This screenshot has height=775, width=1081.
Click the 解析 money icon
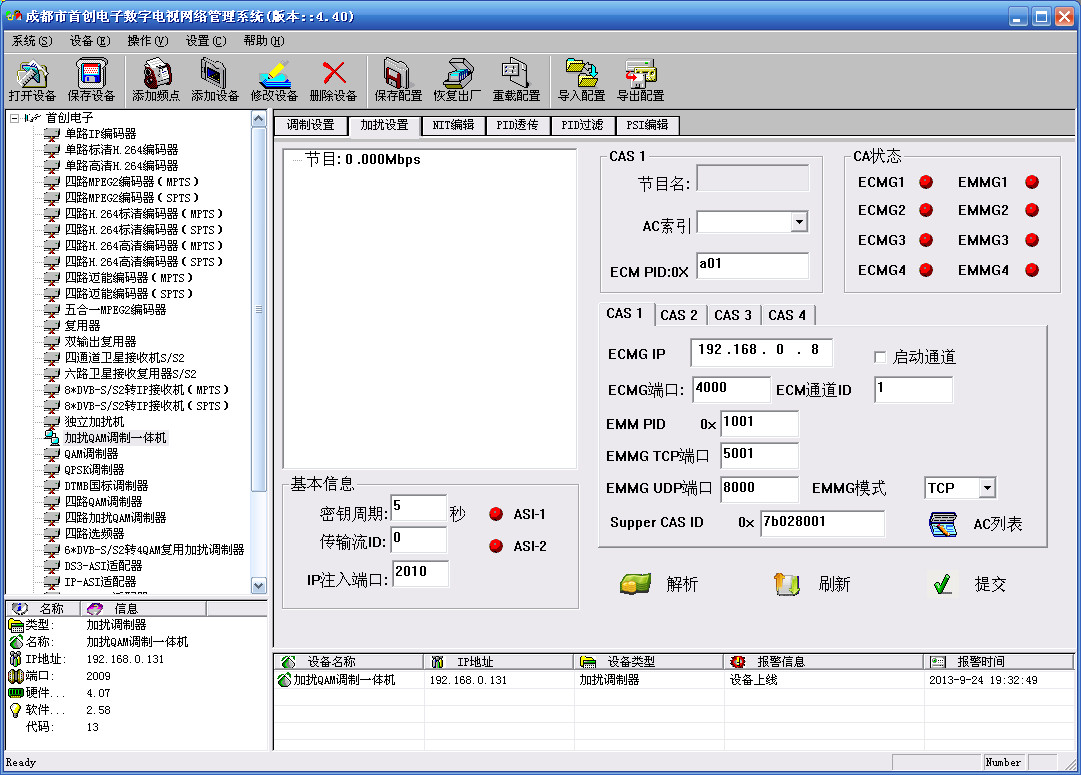tap(635, 584)
